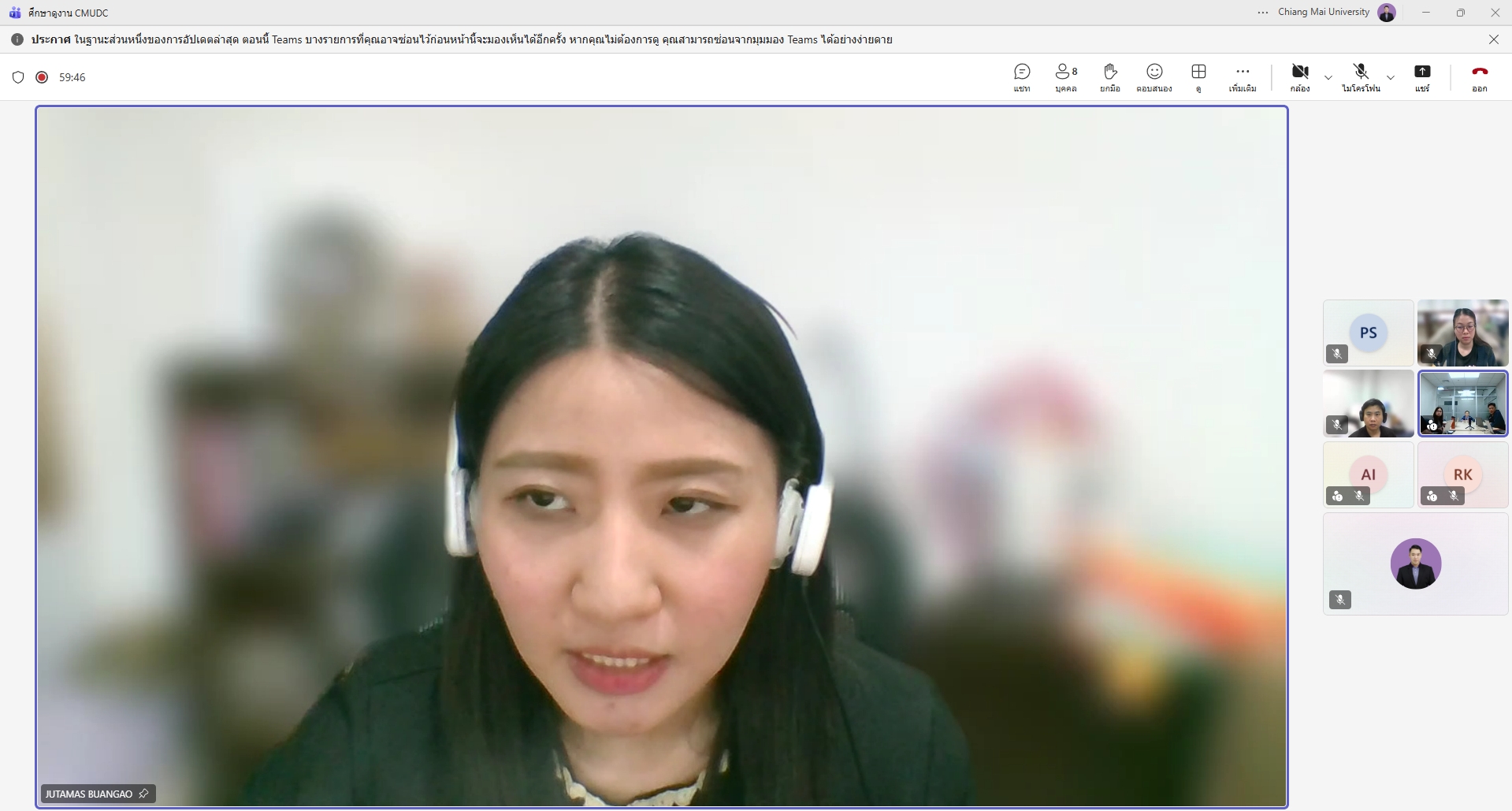The width and height of the screenshot is (1512, 811).
Task: Expand the camera options dropdown arrow
Action: coord(1328,77)
